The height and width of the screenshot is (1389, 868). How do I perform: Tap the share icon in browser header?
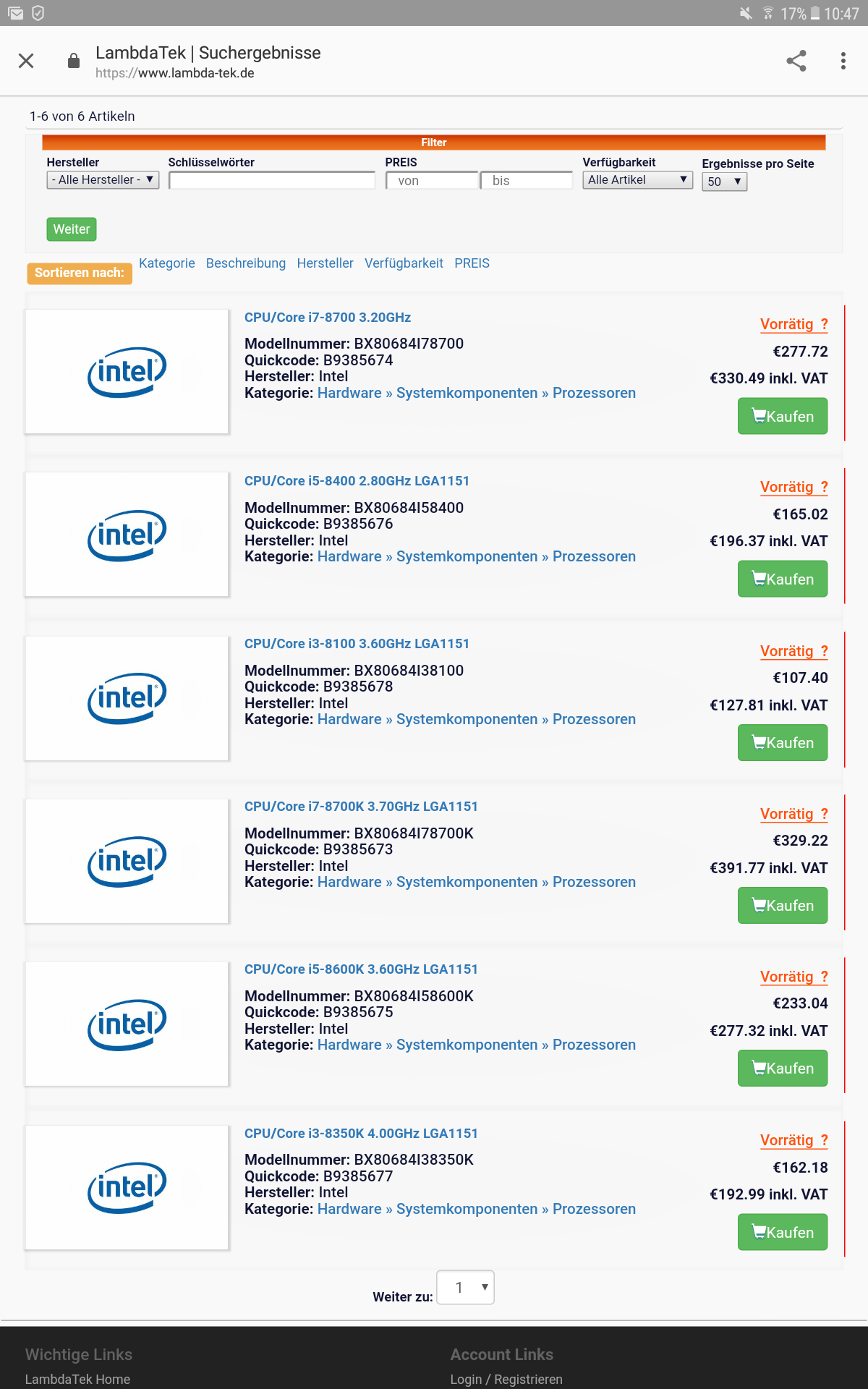pos(796,61)
